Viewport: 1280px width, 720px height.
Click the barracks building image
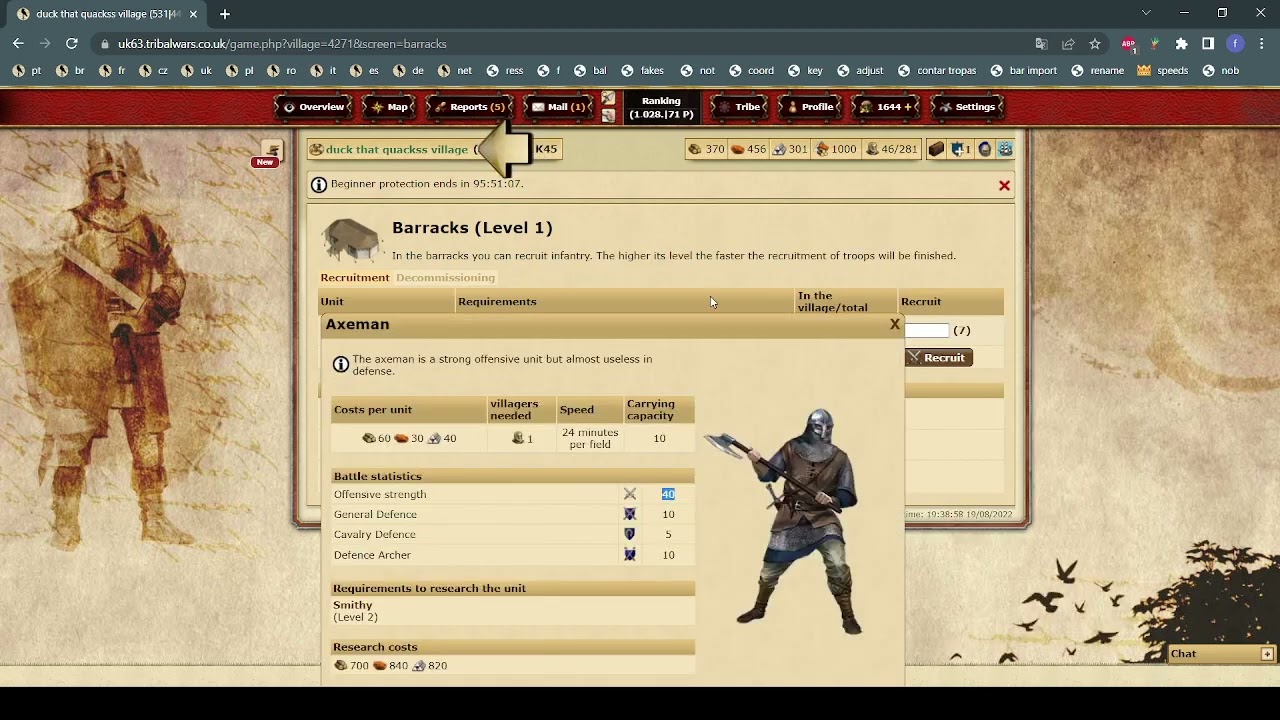(x=351, y=240)
